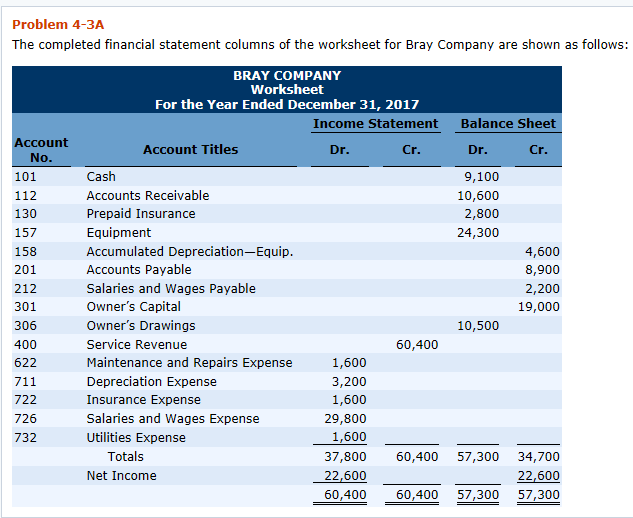Click account number 301
The image size is (633, 518).
click(x=25, y=307)
